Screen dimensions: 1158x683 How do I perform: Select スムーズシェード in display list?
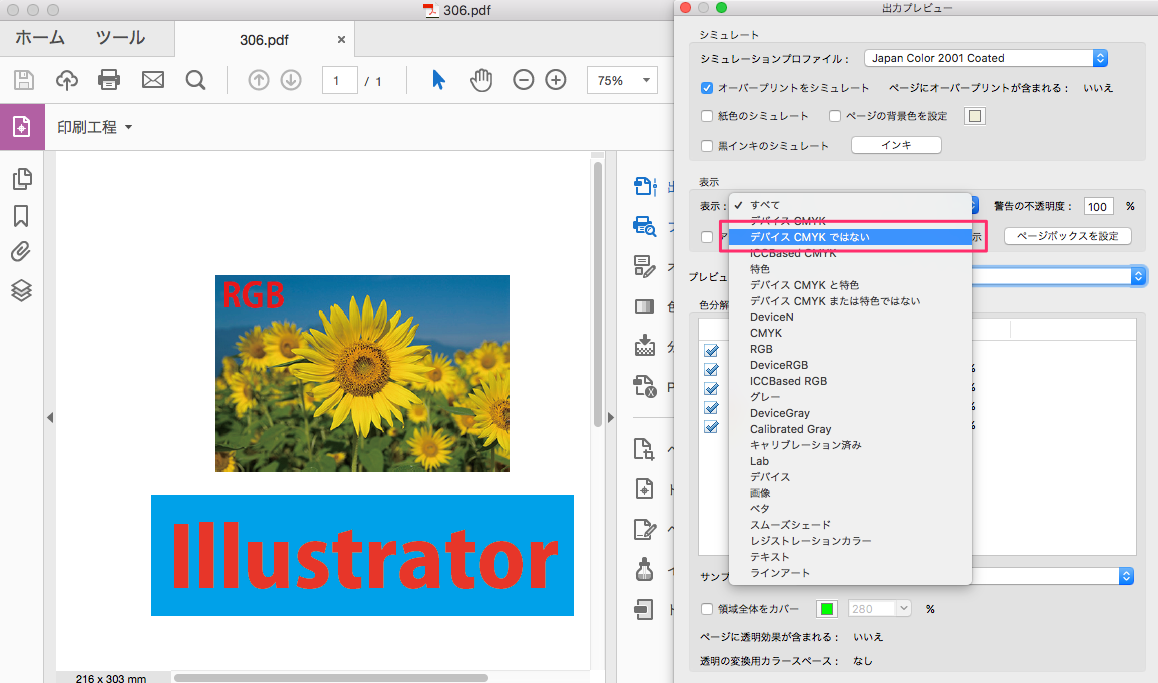850,525
